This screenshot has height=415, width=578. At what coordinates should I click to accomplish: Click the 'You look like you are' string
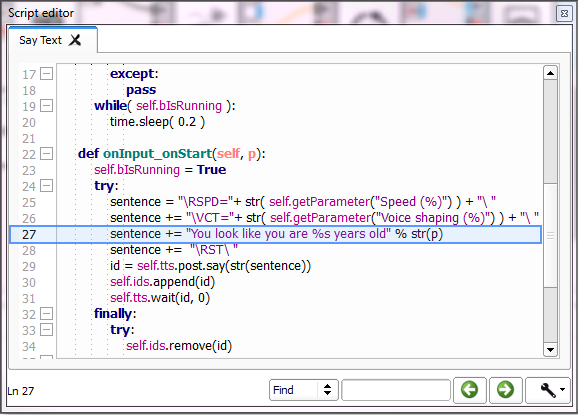pos(288,234)
